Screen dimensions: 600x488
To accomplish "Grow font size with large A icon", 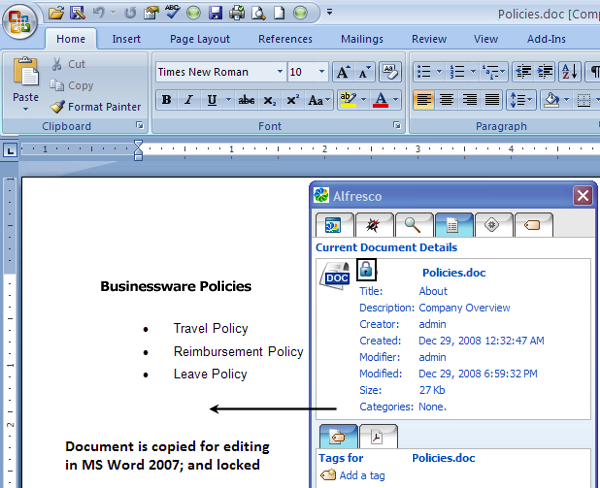I will pyautogui.click(x=343, y=72).
